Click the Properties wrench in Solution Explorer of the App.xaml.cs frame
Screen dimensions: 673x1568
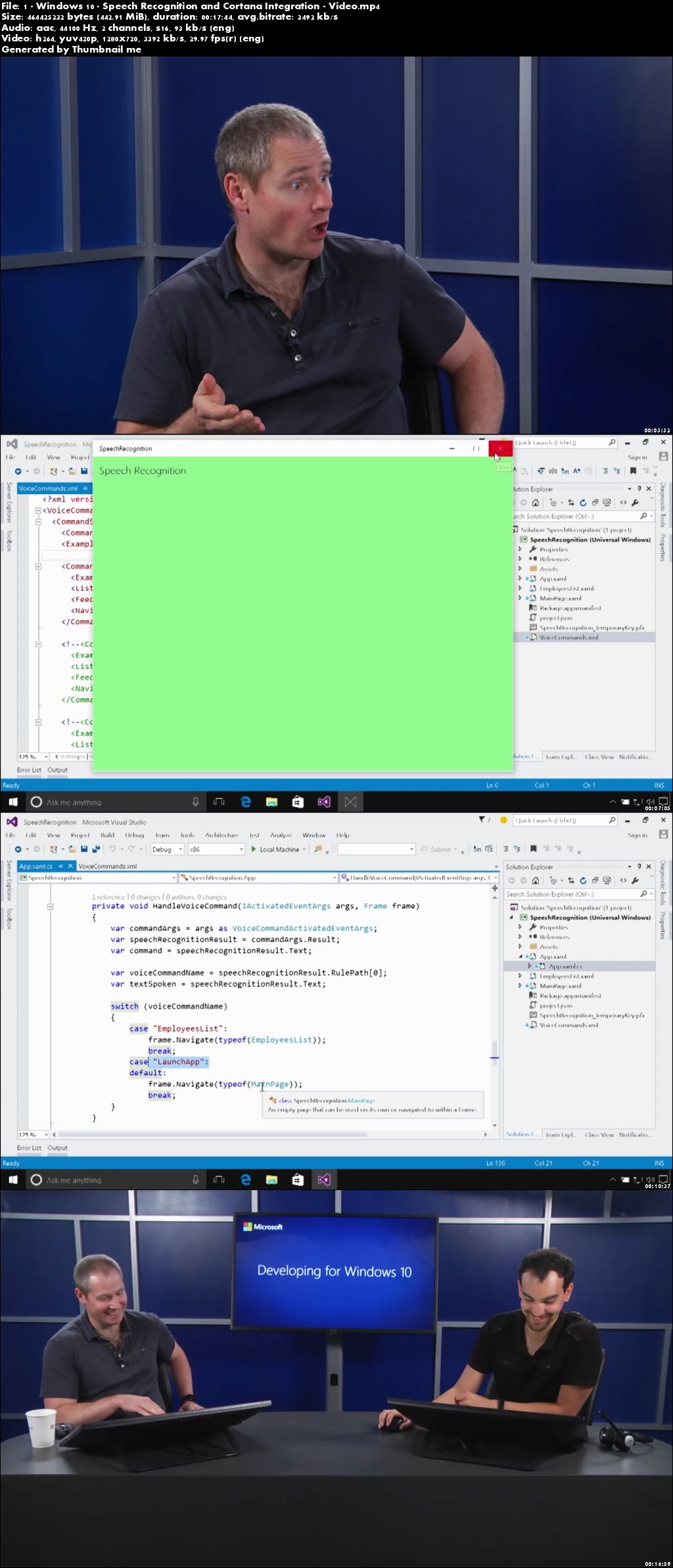pyautogui.click(x=635, y=881)
